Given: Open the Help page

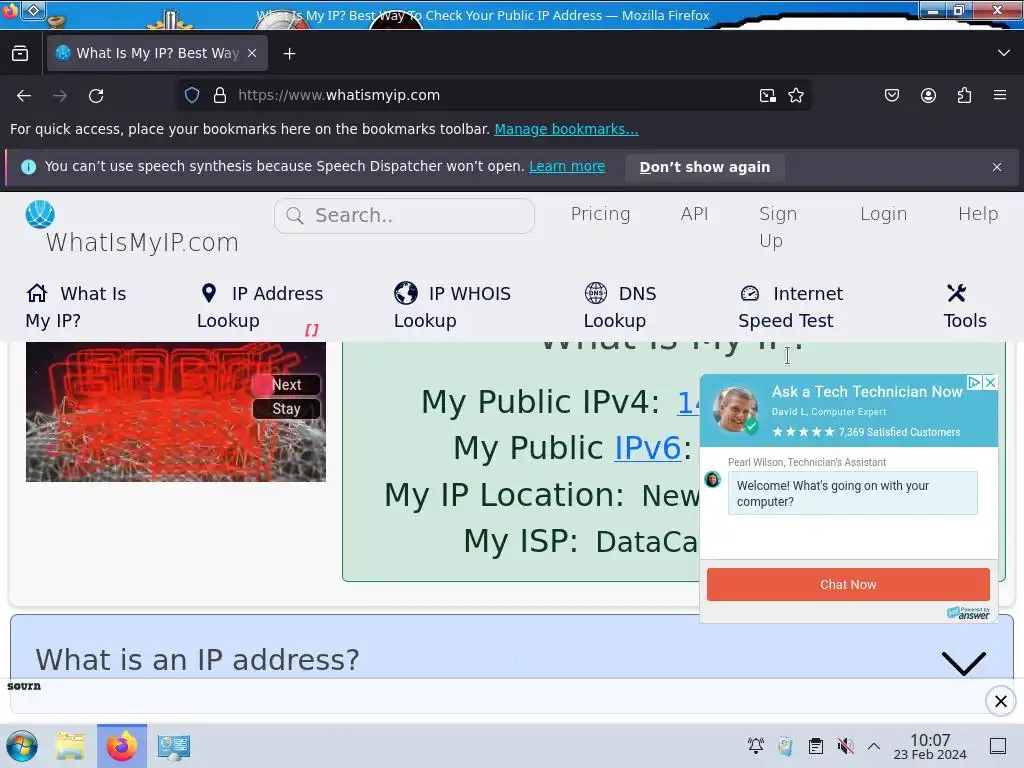Looking at the screenshot, I should click(x=978, y=214).
